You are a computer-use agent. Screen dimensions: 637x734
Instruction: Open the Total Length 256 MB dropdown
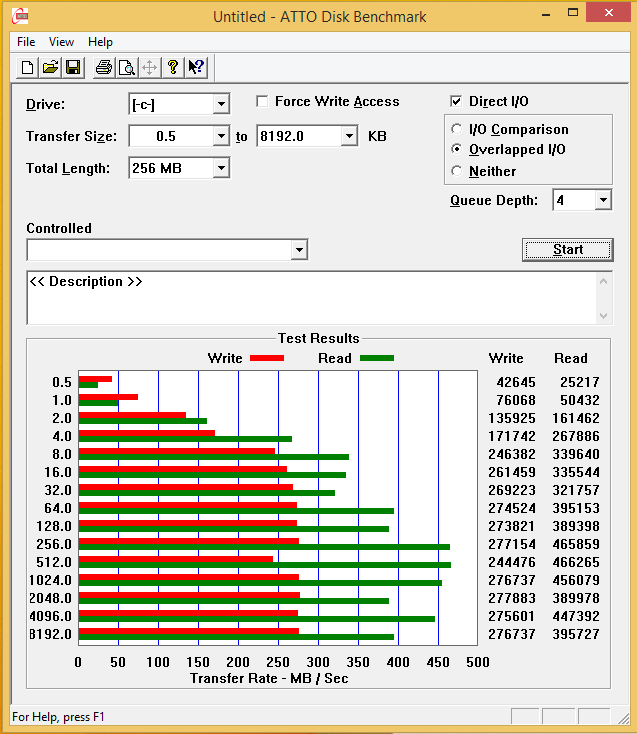[221, 168]
